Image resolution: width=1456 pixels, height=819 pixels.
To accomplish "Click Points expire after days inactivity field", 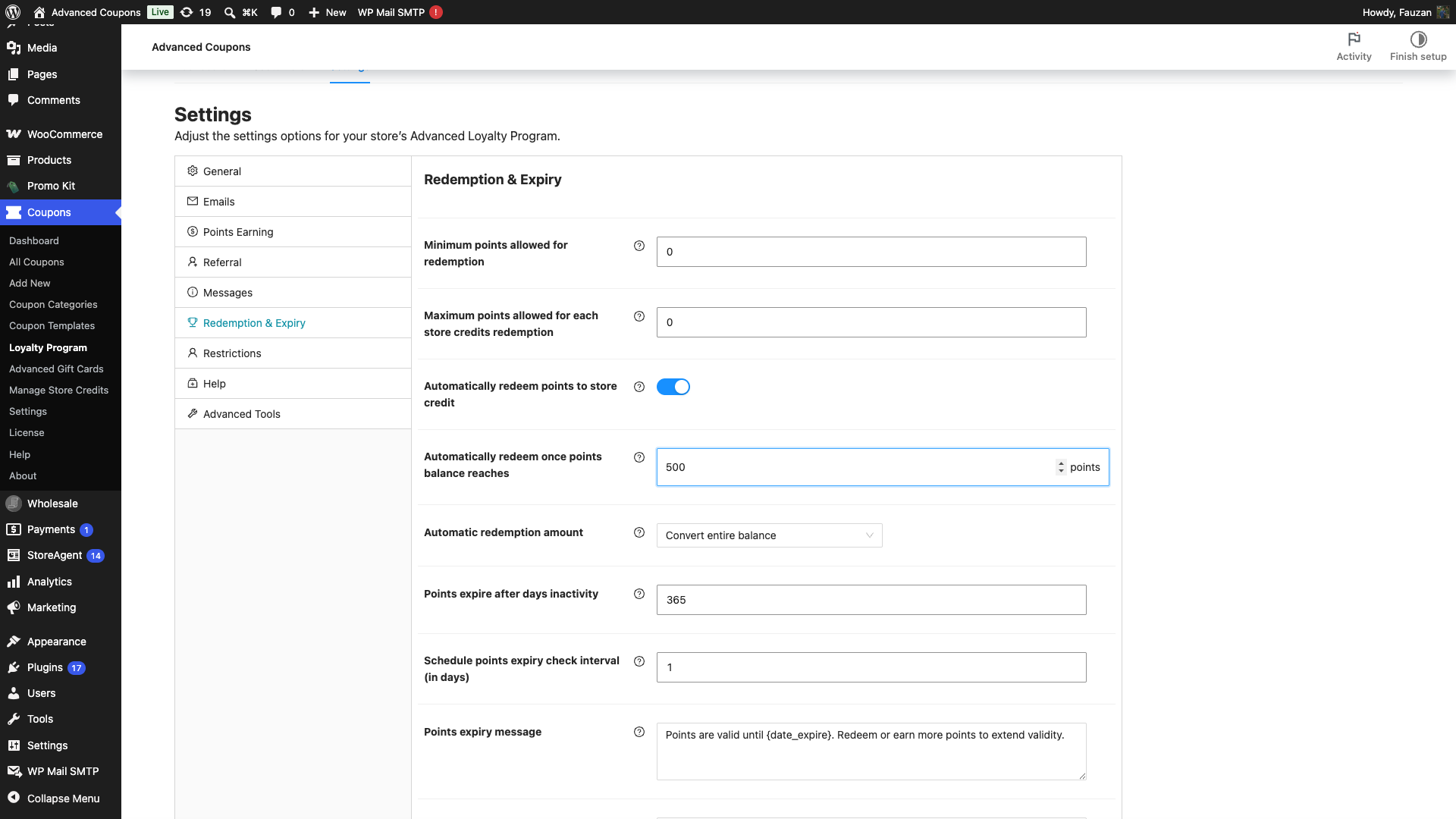I will [871, 600].
